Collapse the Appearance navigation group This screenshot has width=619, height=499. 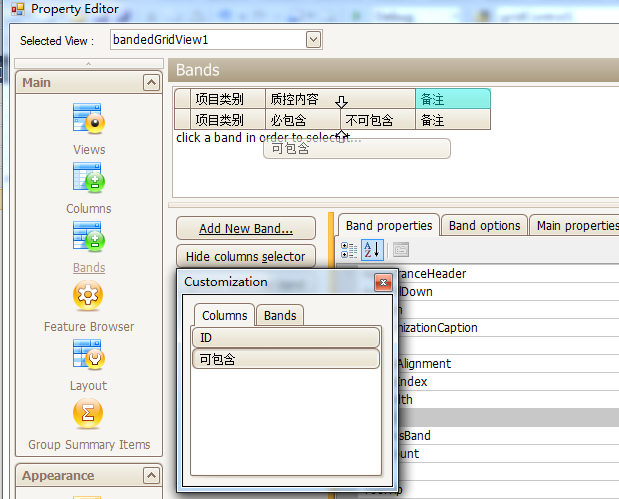point(151,475)
